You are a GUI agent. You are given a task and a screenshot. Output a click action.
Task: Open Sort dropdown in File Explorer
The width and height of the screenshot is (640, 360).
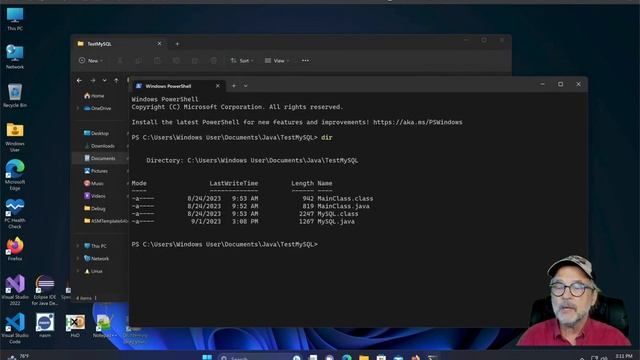tap(242, 60)
